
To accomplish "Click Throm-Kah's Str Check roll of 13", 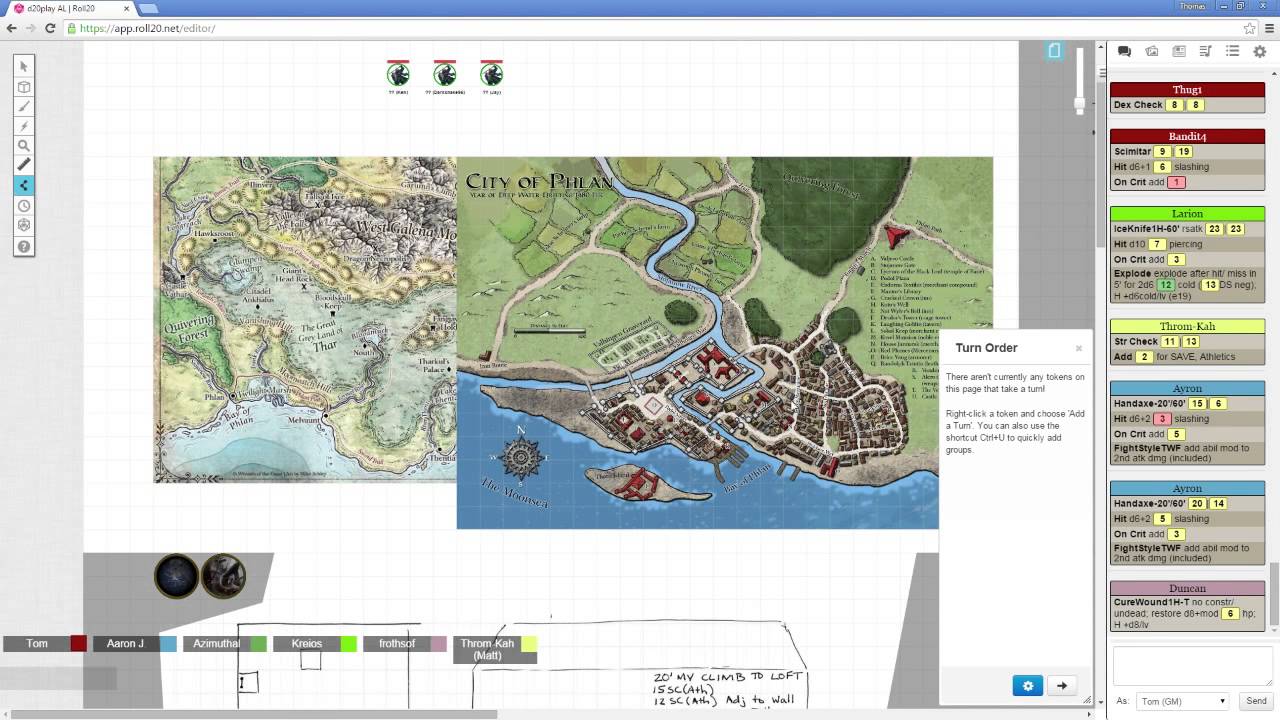I will 1191,342.
